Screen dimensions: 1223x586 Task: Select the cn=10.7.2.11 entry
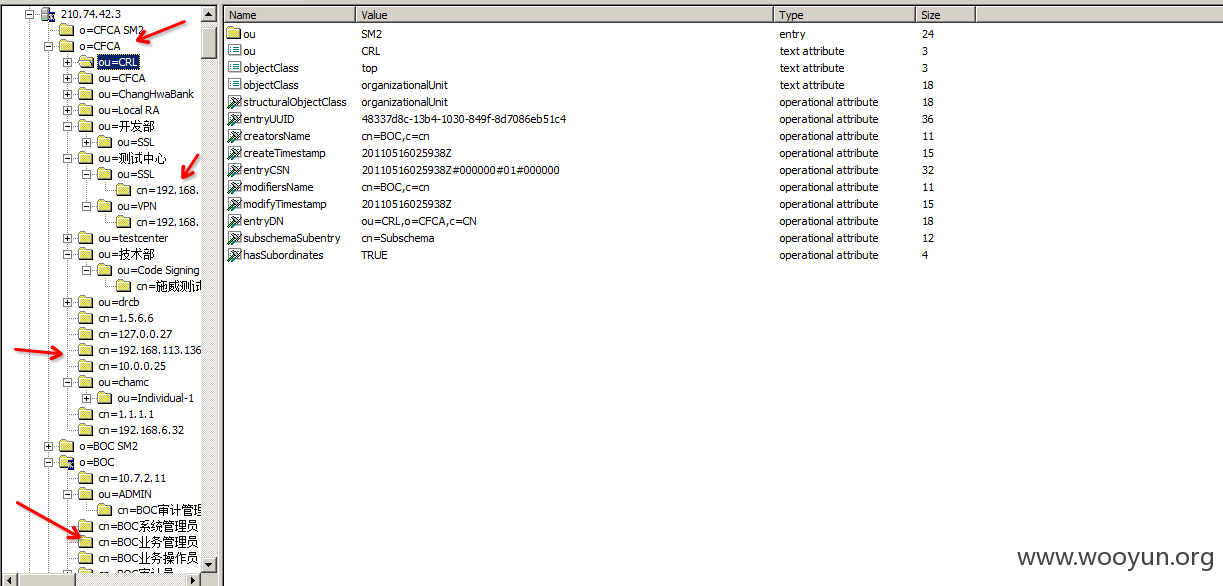pyautogui.click(x=131, y=478)
